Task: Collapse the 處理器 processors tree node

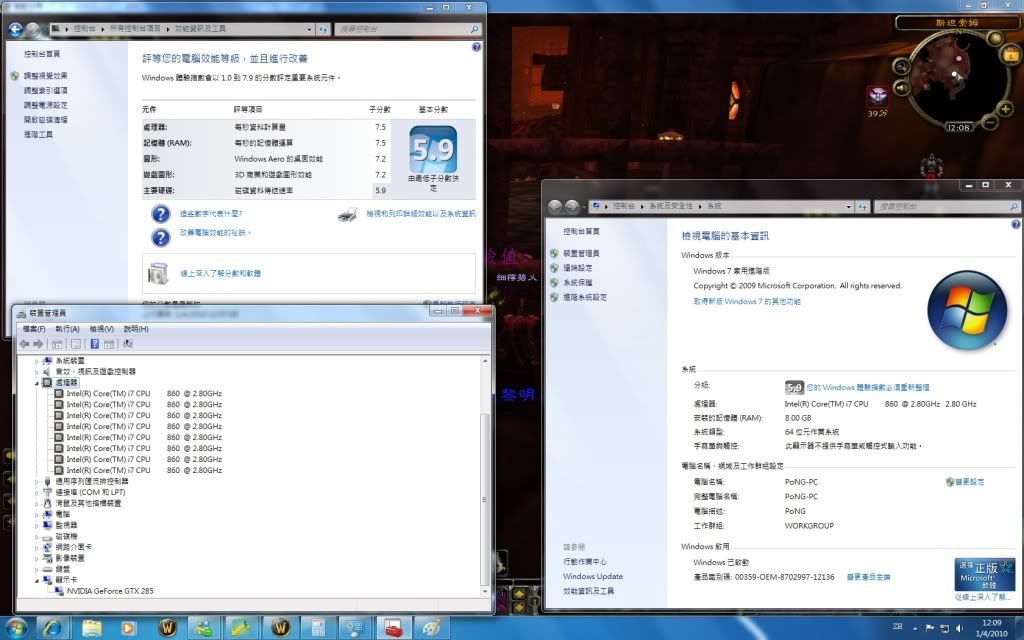Action: coord(38,382)
